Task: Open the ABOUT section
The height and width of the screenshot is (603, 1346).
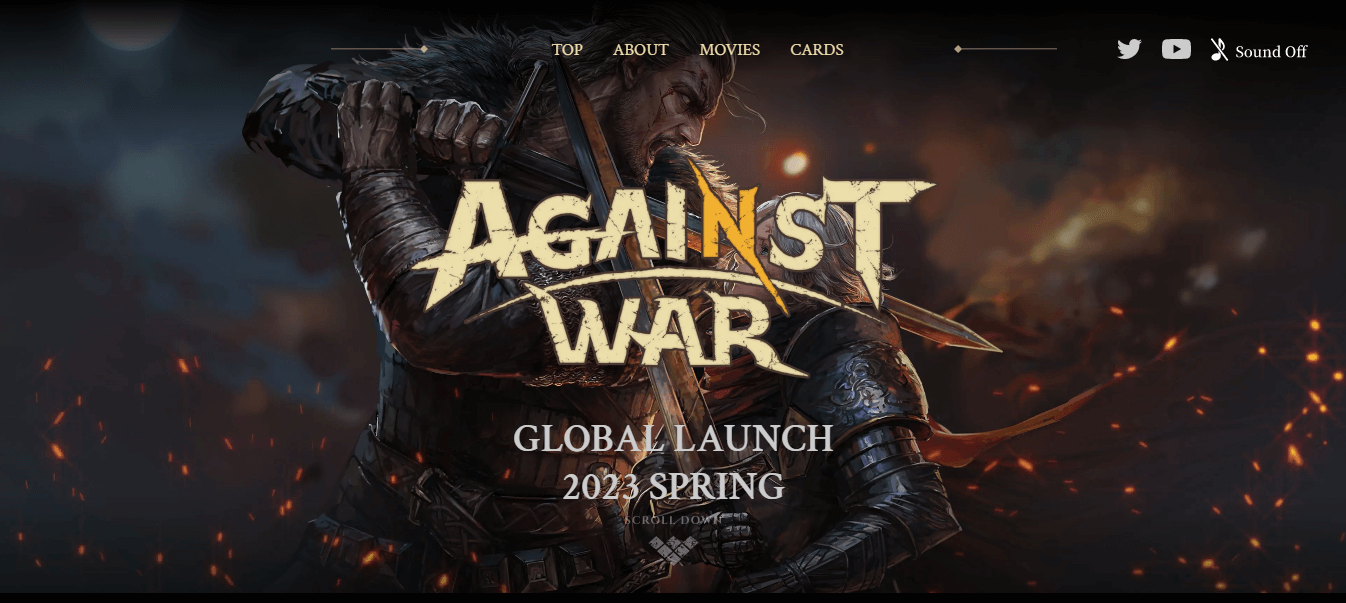Action: click(641, 50)
